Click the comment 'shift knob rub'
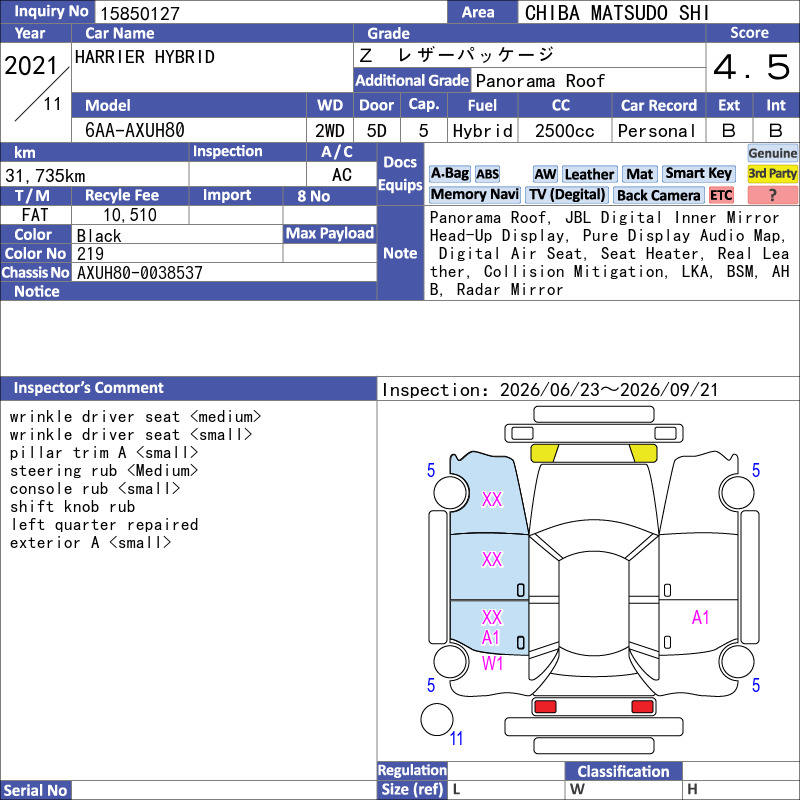Screen dimensions: 800x800 72,507
